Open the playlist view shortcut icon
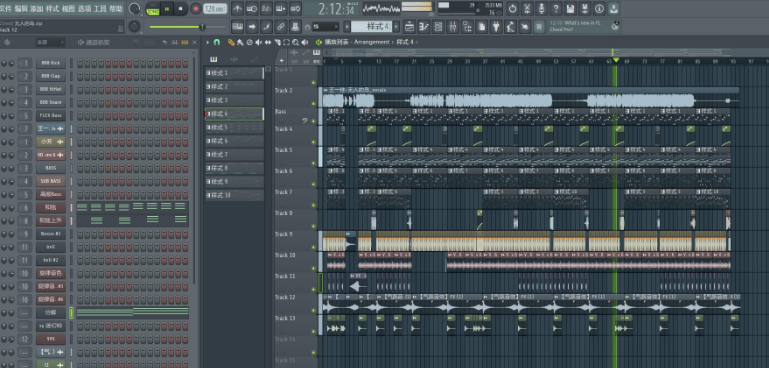 409,26
